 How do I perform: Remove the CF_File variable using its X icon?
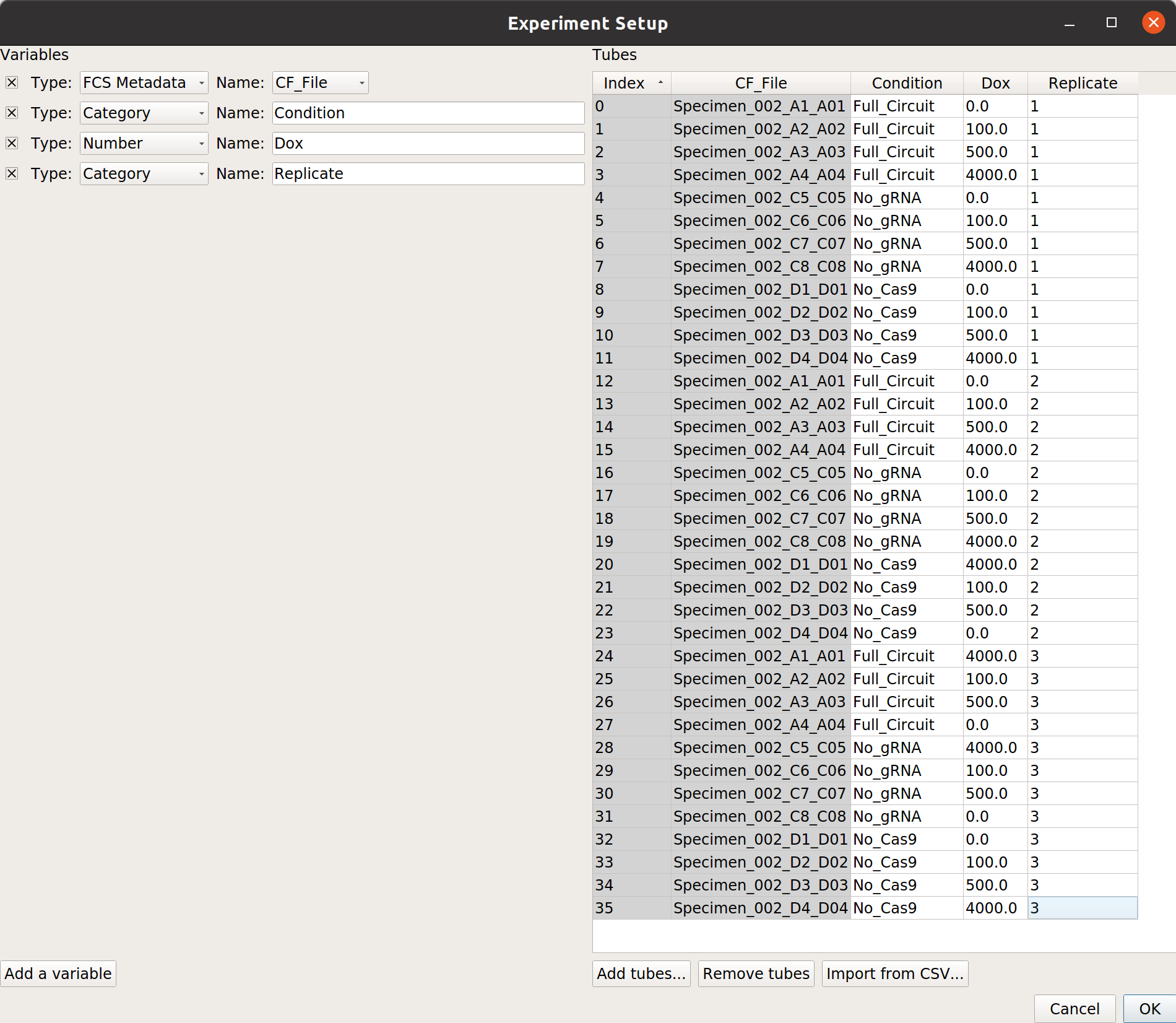coord(12,82)
